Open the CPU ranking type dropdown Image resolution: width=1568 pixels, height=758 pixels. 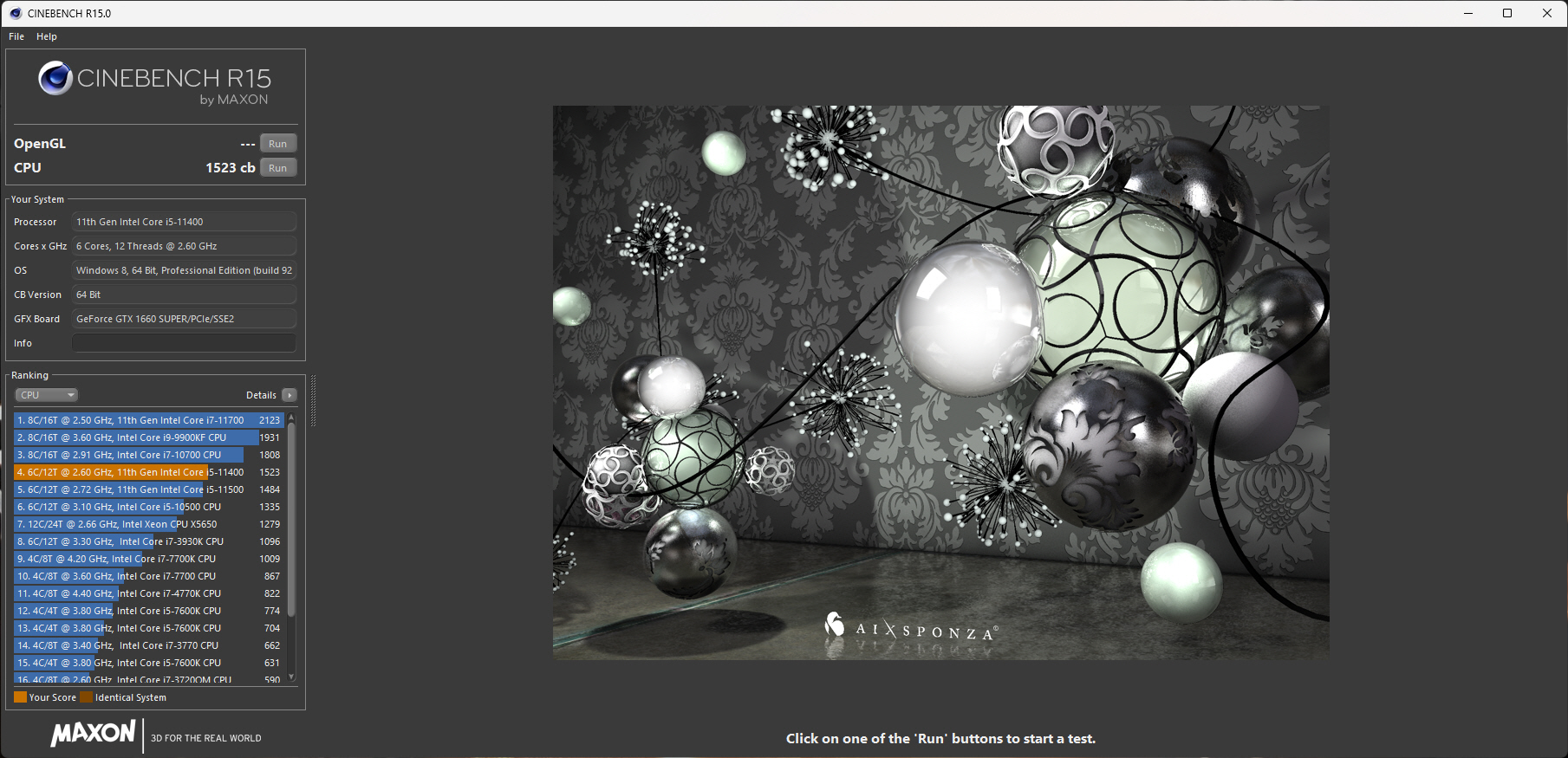(x=46, y=395)
